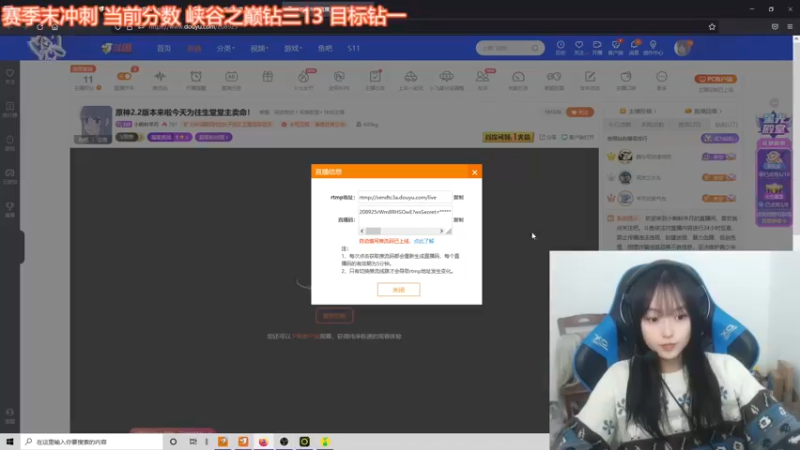Open the checklist task icon in toolbar

pyautogui.click(x=375, y=77)
